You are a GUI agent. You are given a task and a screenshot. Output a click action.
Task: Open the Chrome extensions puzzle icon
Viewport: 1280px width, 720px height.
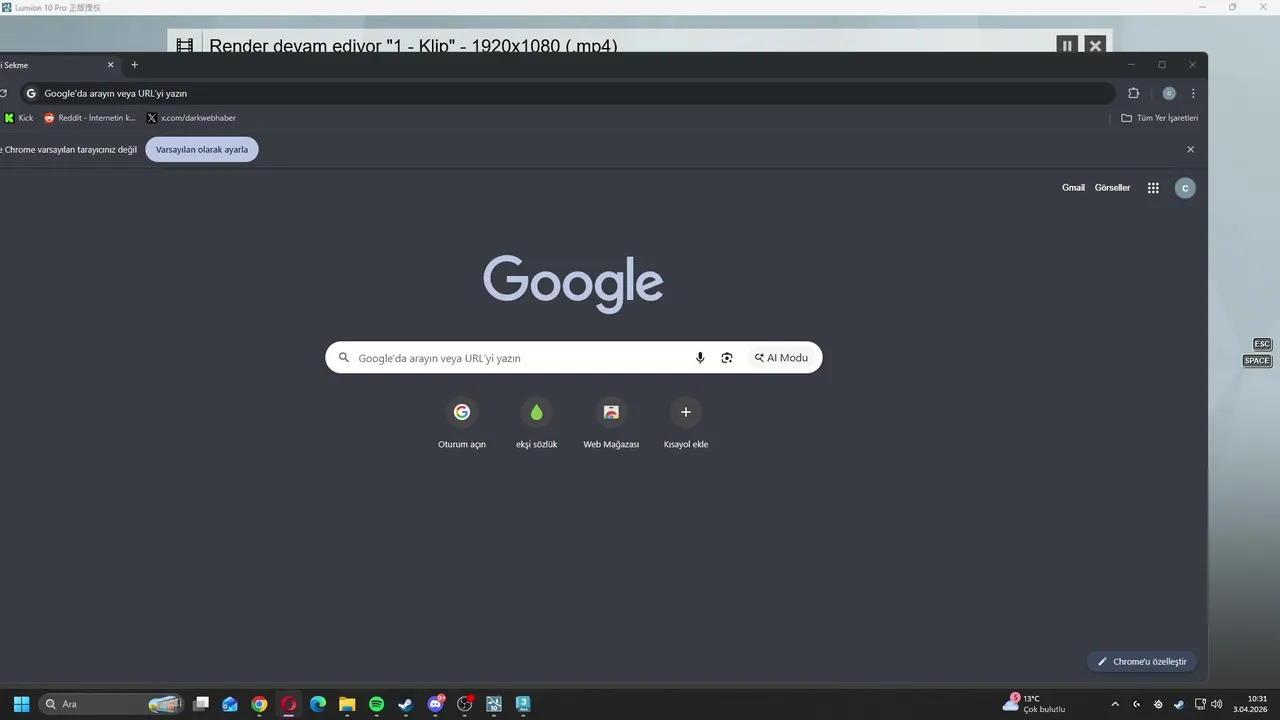[x=1133, y=93]
